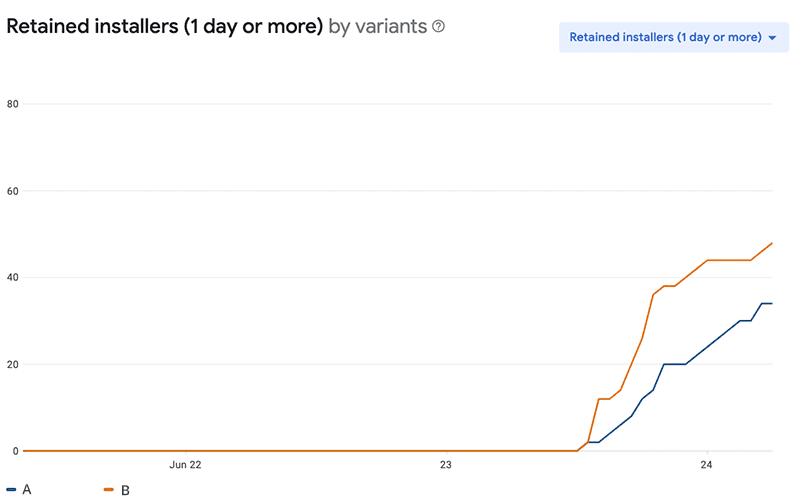Click the right end of the blue A line

[771, 303]
